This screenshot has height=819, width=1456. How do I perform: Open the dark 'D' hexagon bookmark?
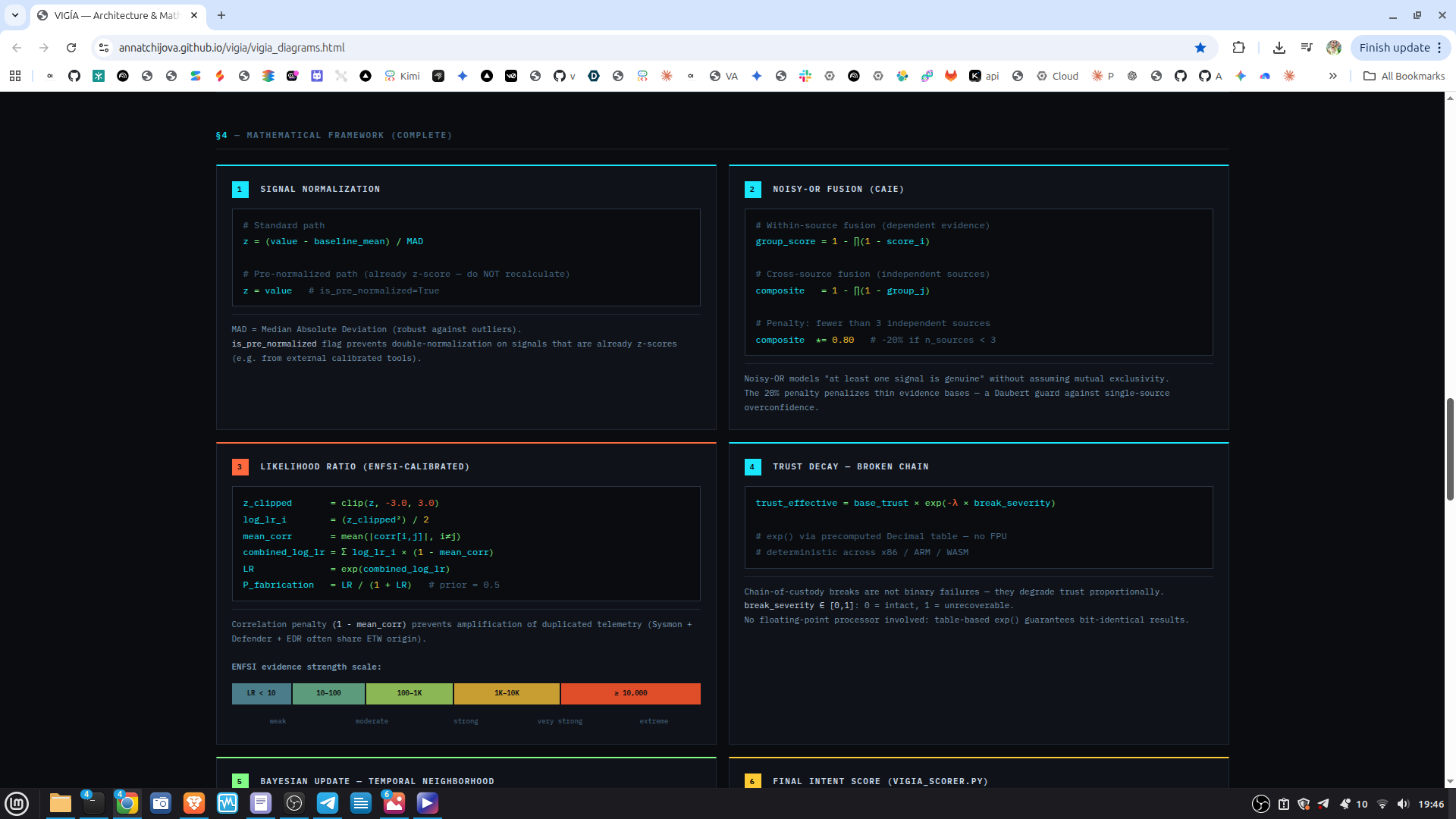click(594, 76)
